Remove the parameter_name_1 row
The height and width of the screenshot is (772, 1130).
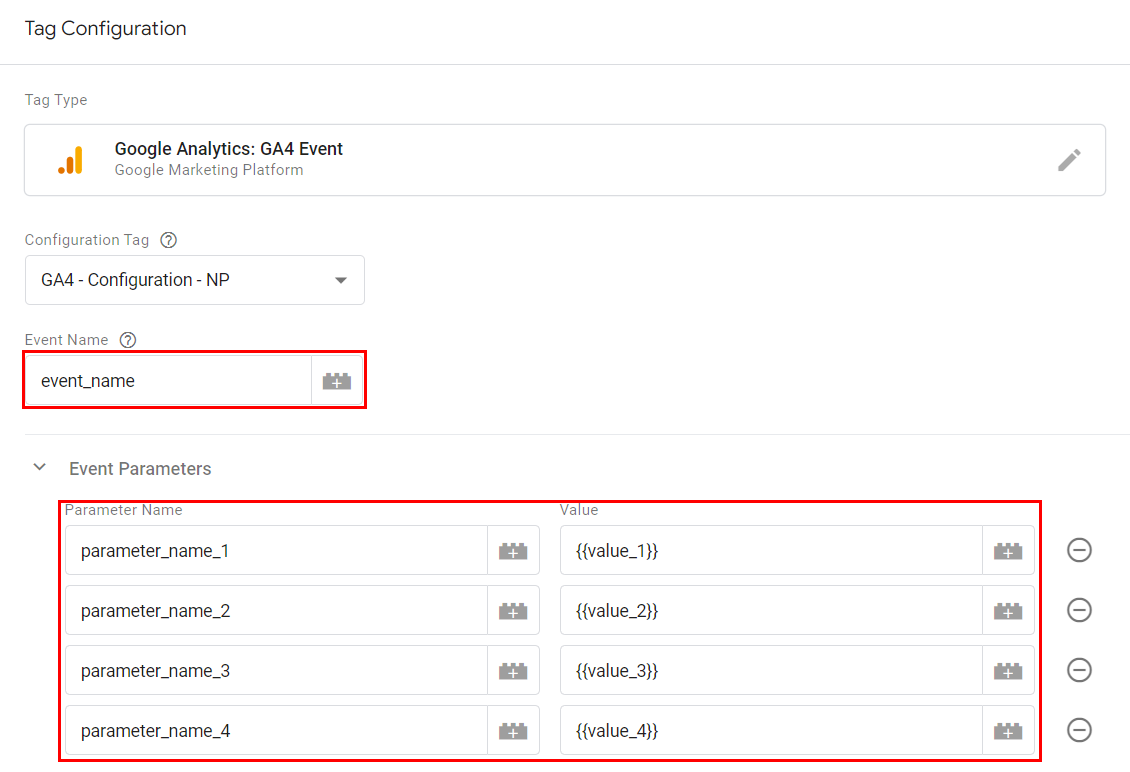pyautogui.click(x=1079, y=551)
